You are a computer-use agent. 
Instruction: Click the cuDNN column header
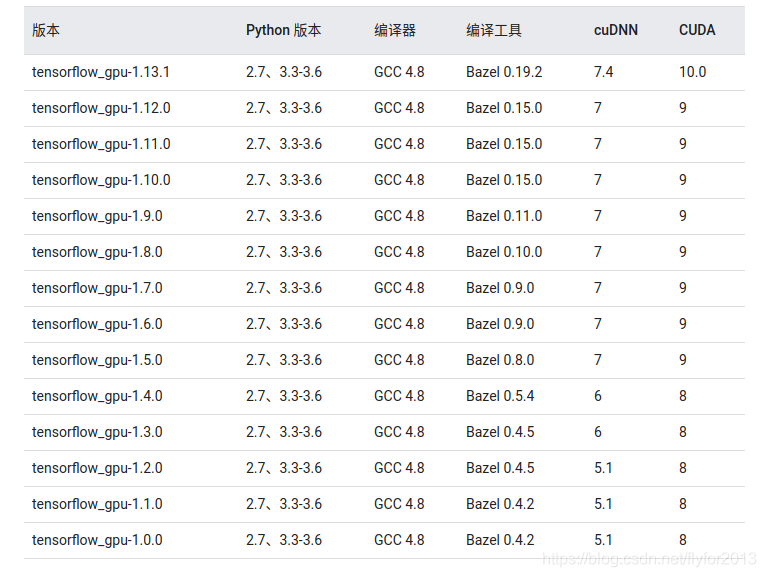[616, 30]
